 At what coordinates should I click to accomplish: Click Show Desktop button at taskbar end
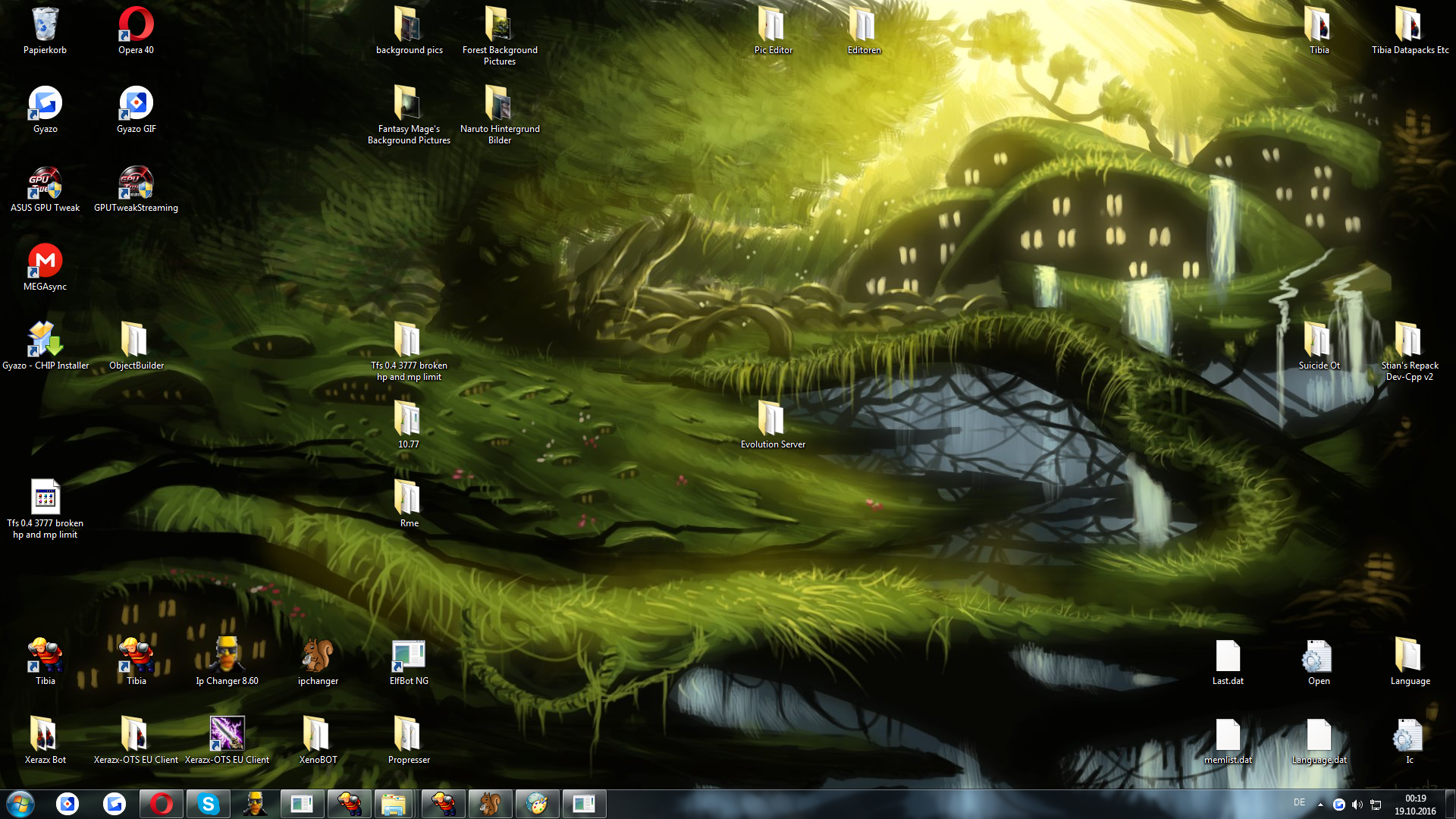pyautogui.click(x=1450, y=804)
